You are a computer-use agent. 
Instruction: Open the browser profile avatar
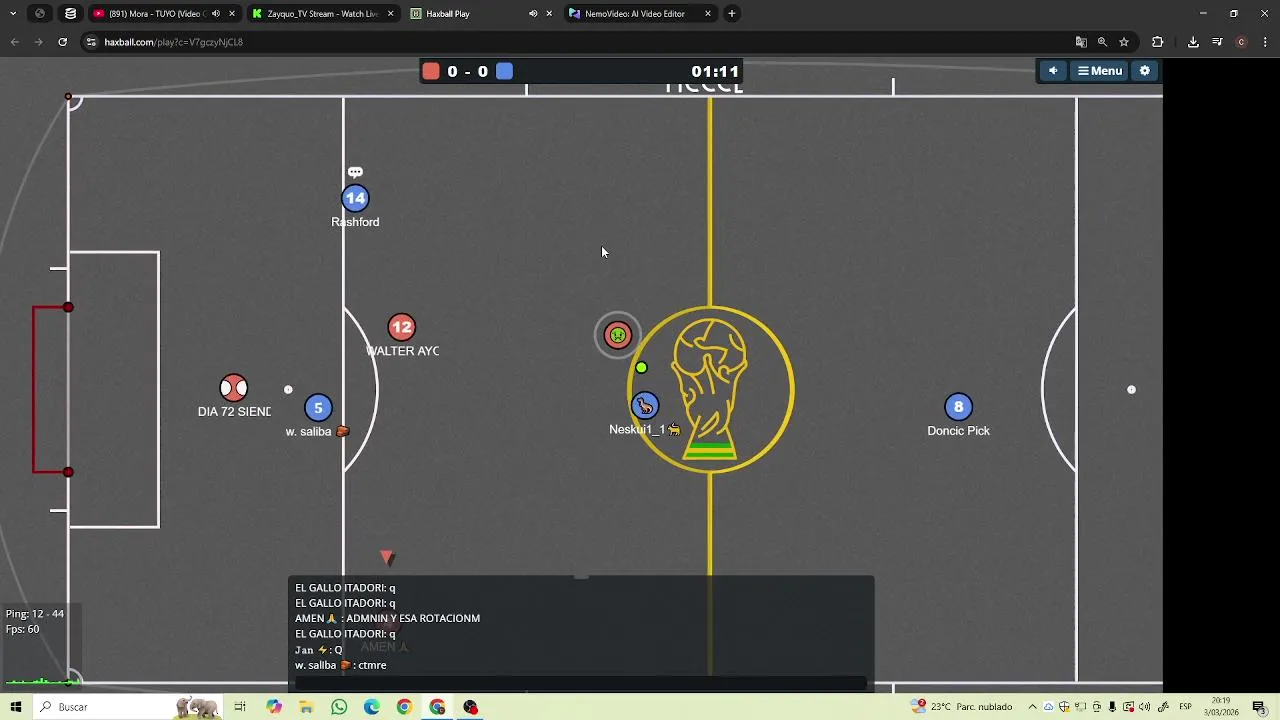pos(1241,42)
